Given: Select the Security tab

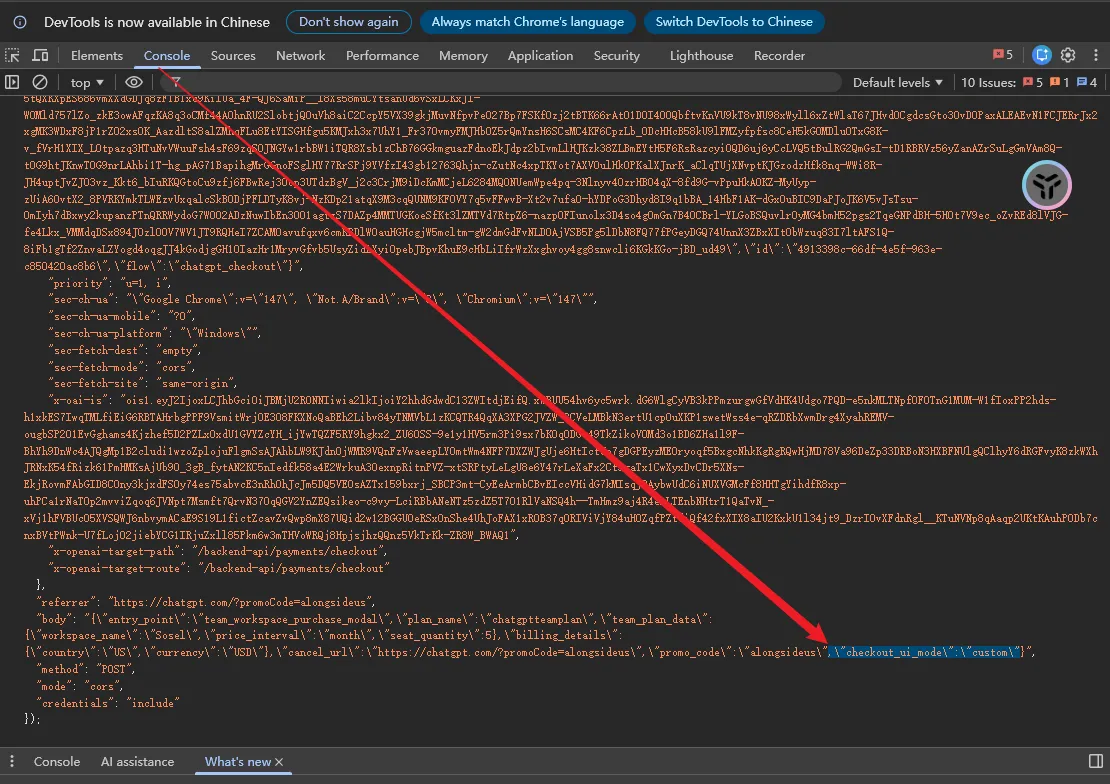Looking at the screenshot, I should tap(617, 55).
